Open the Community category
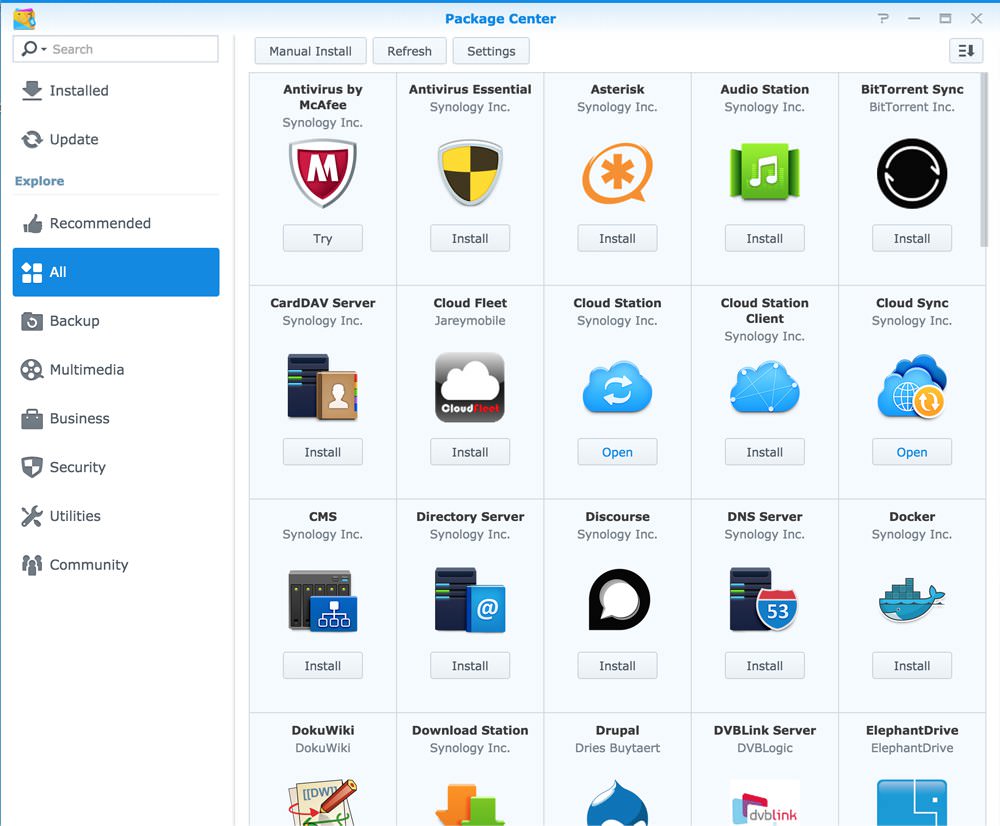Viewport: 1000px width, 826px height. [x=116, y=564]
